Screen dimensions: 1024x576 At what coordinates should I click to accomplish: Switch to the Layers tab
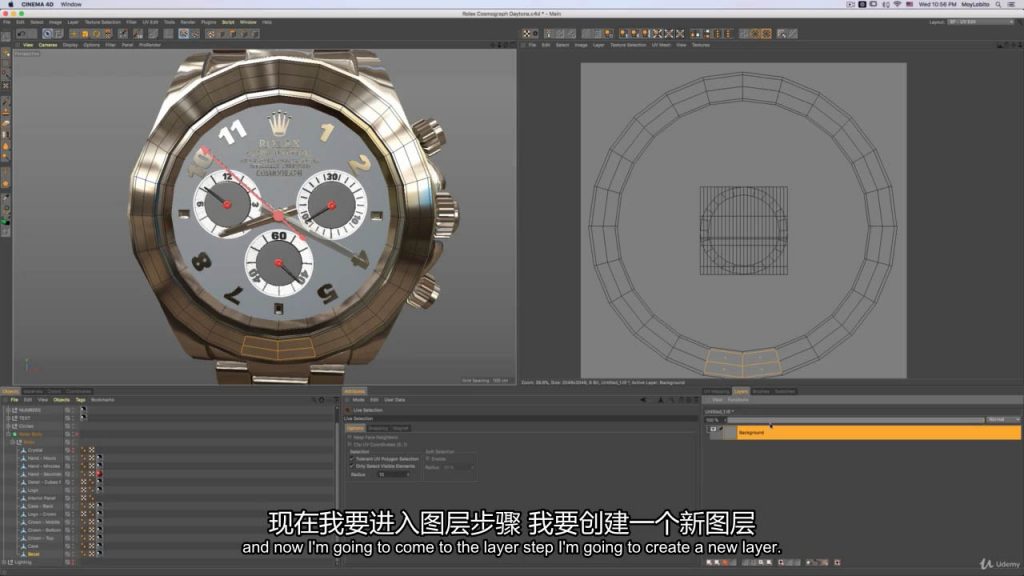click(741, 391)
